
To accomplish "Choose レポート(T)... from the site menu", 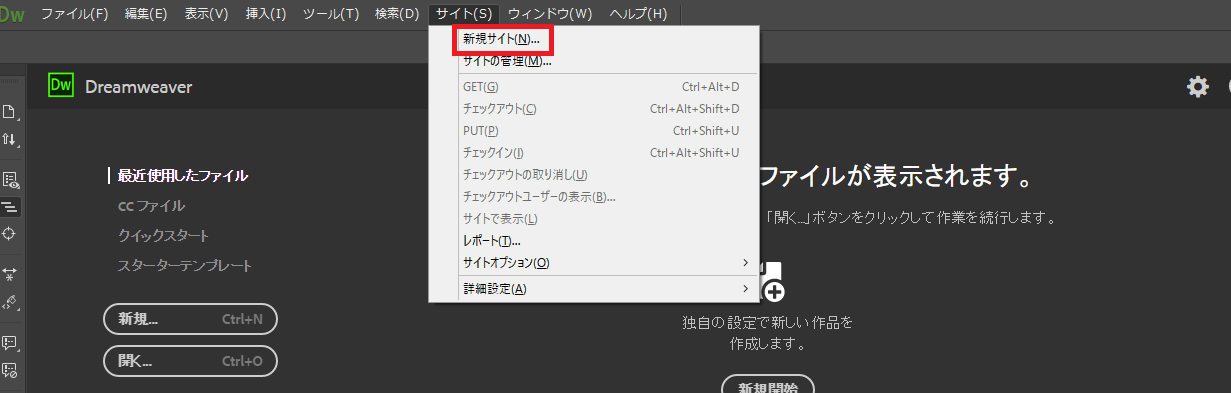I will [x=594, y=241].
